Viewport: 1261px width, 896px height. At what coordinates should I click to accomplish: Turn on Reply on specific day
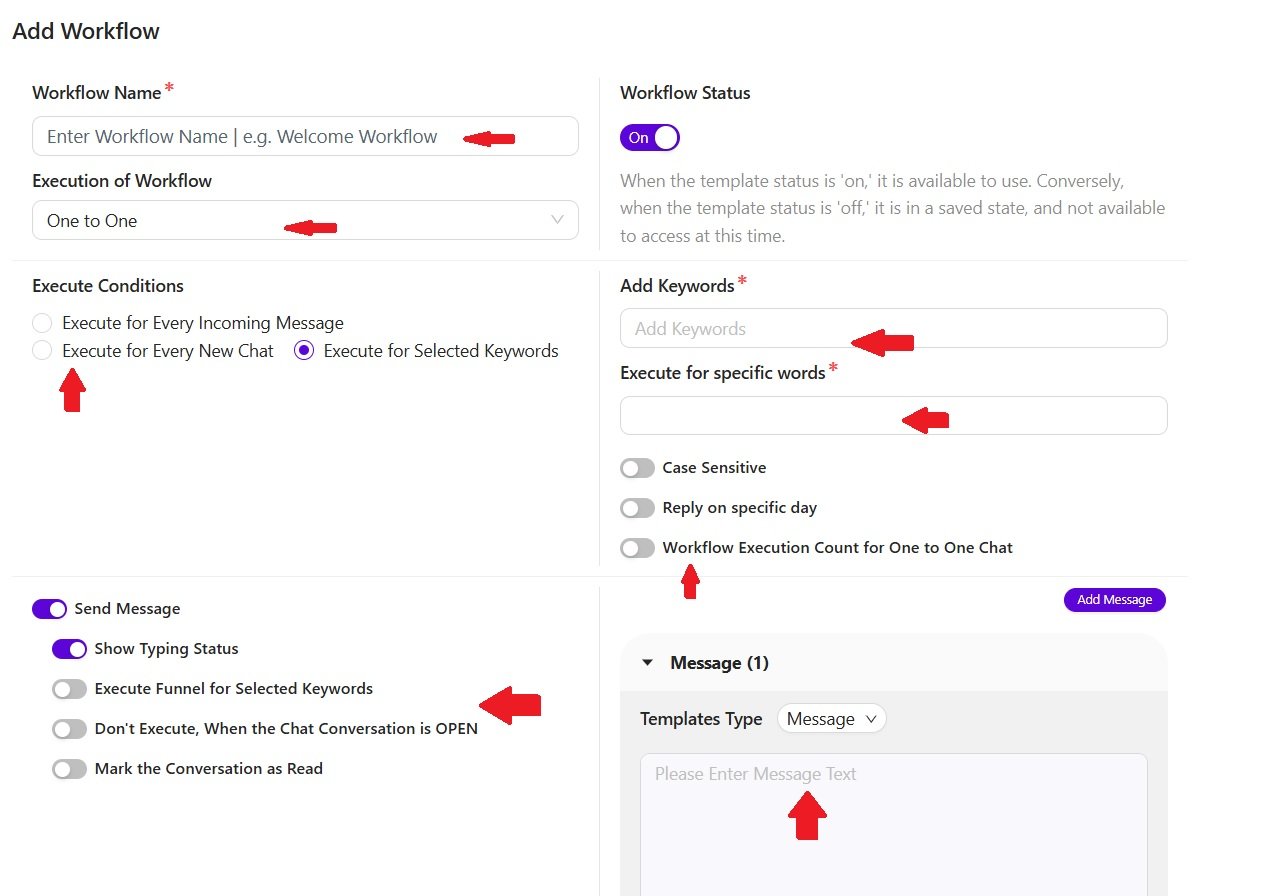(637, 508)
